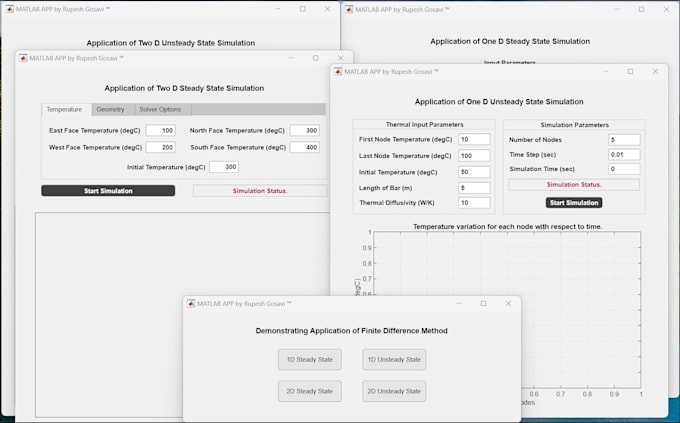Open the Solver Options tab
Viewport: 680px width, 423px height.
(160, 109)
